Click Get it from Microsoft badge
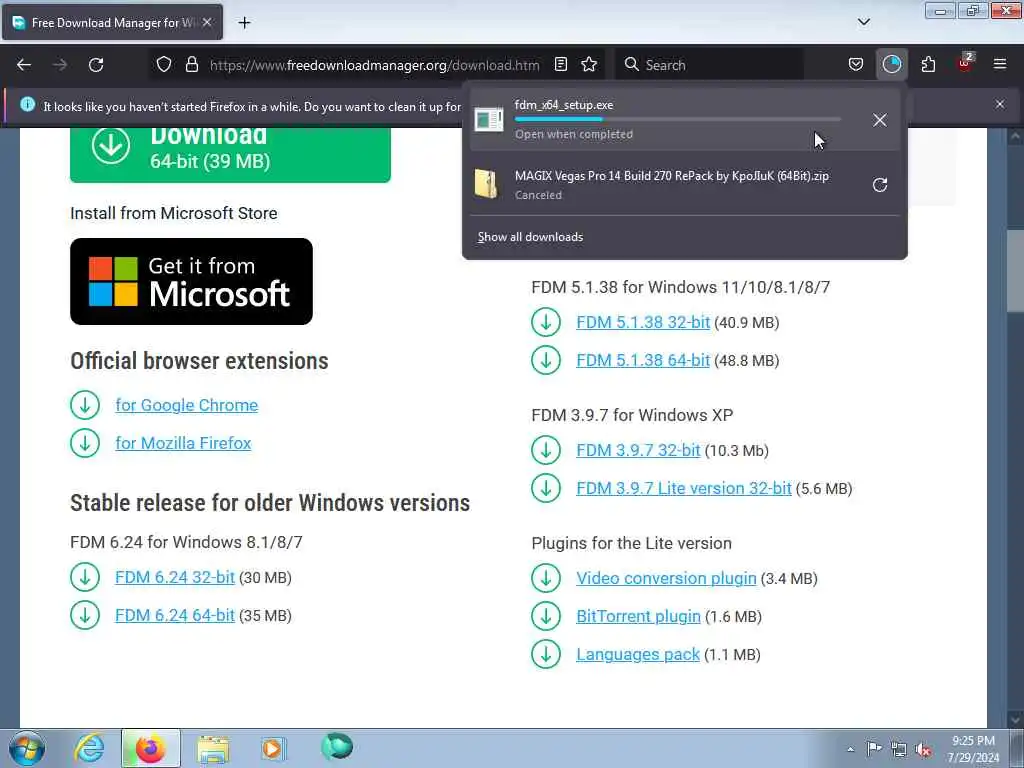Screen dimensions: 1024x768 pos(191,281)
